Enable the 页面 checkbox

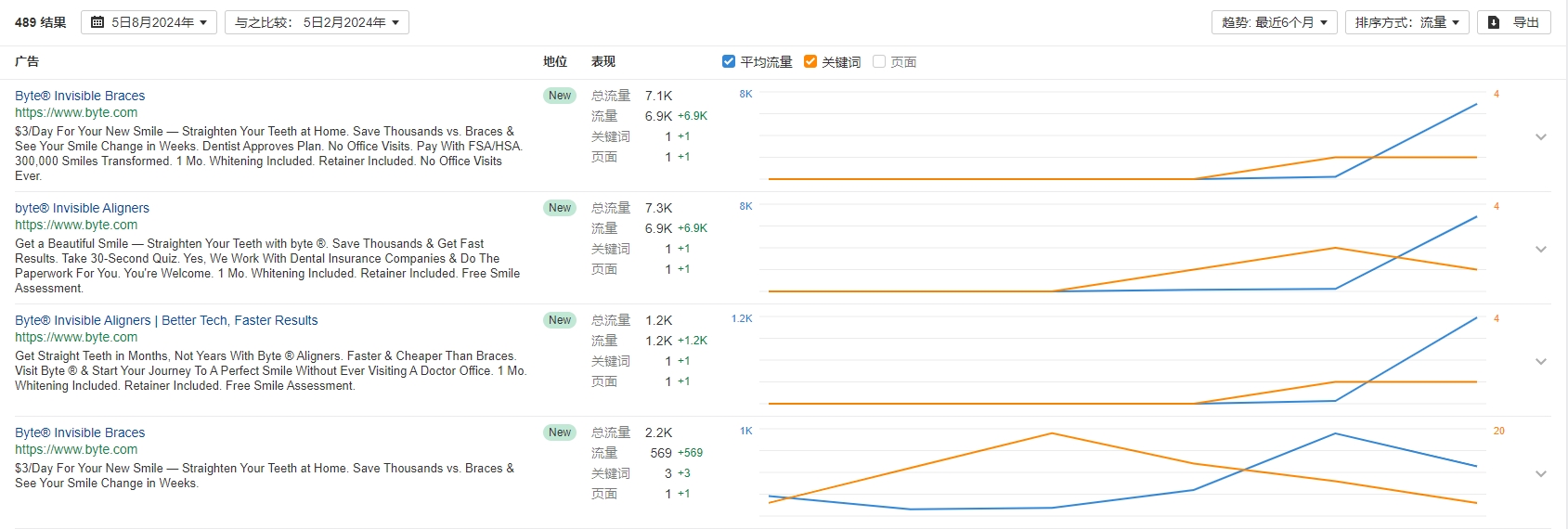(x=879, y=61)
